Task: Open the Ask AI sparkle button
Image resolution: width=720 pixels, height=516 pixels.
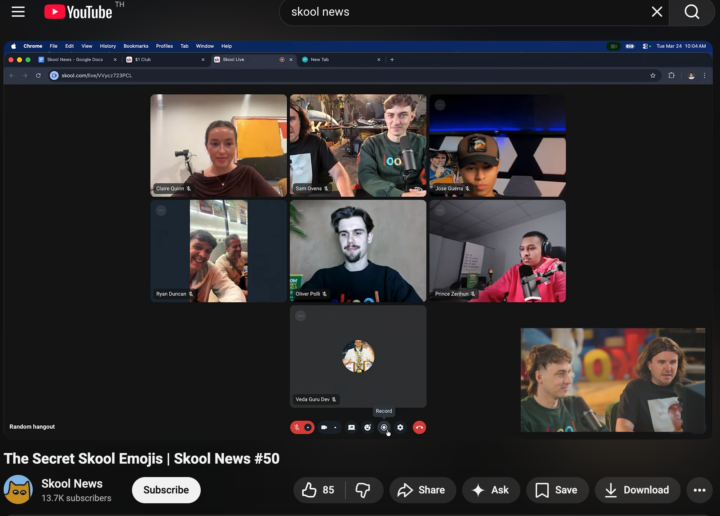Action: 491,490
